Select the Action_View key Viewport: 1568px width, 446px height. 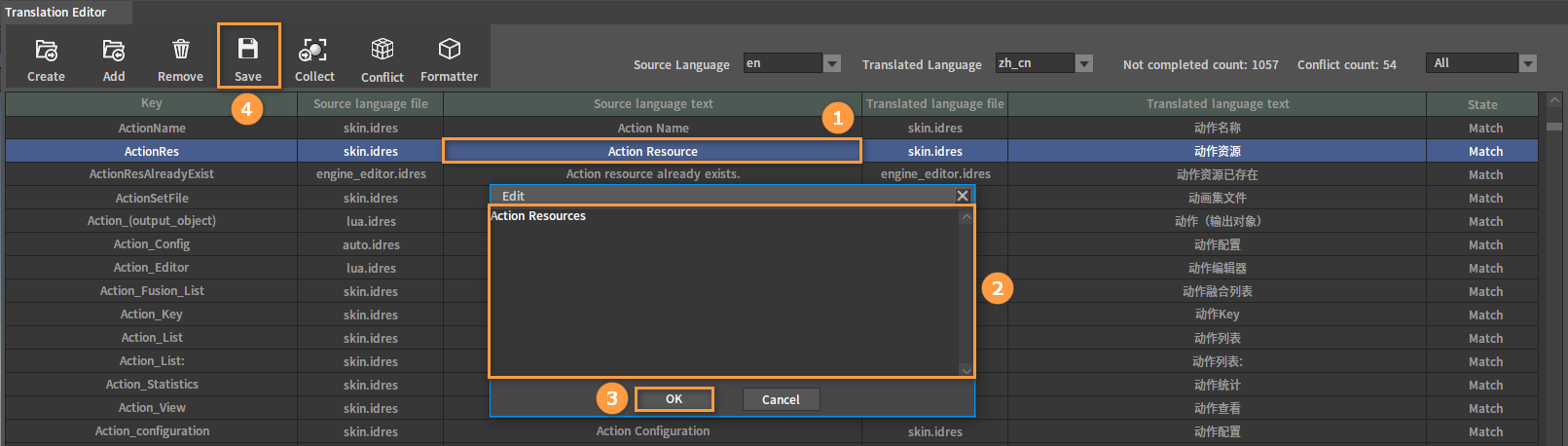[x=152, y=408]
